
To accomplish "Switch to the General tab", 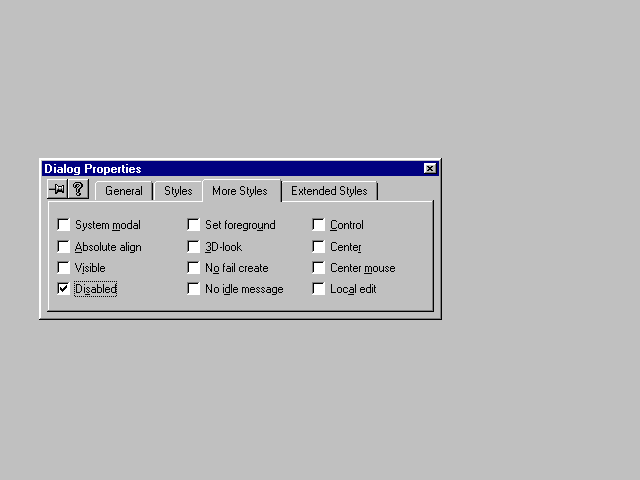I will [124, 191].
